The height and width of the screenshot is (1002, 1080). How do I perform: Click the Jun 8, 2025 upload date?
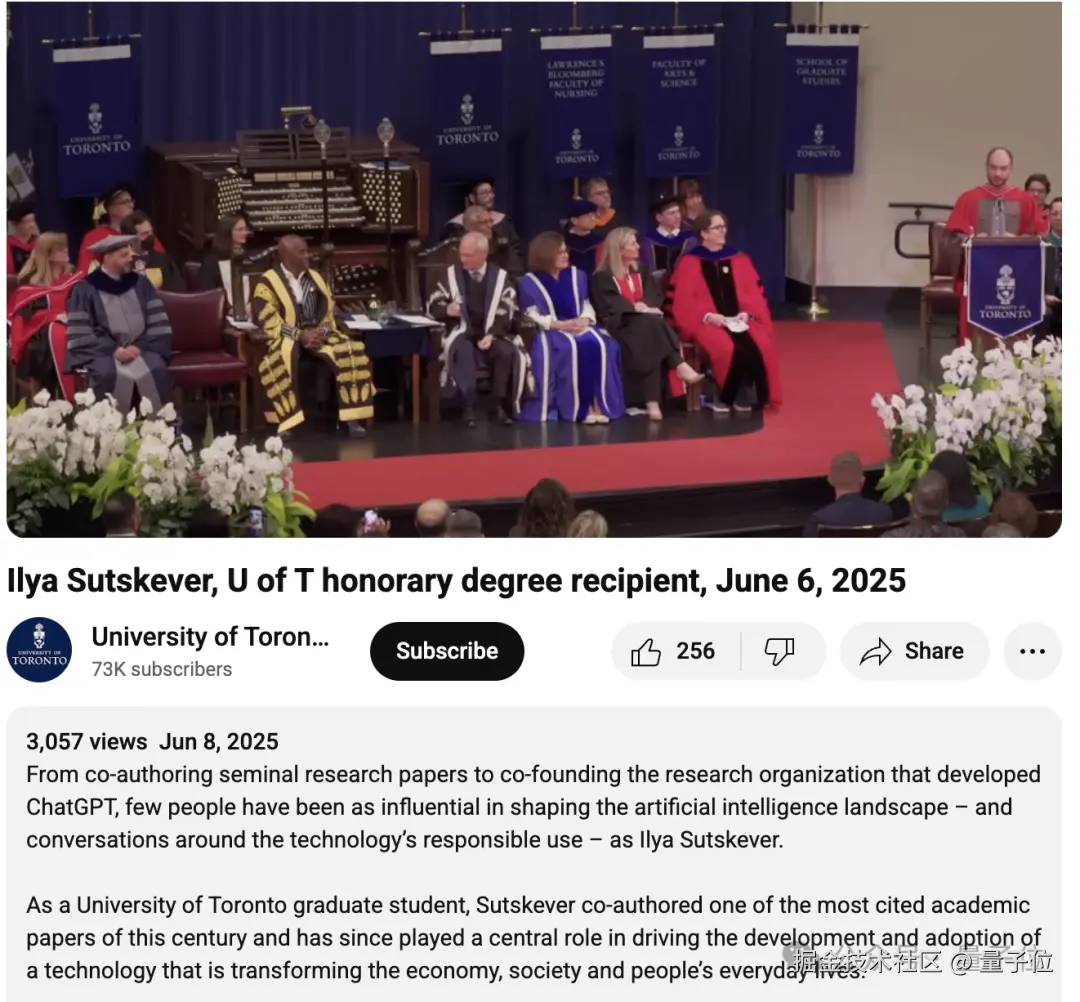point(218,741)
